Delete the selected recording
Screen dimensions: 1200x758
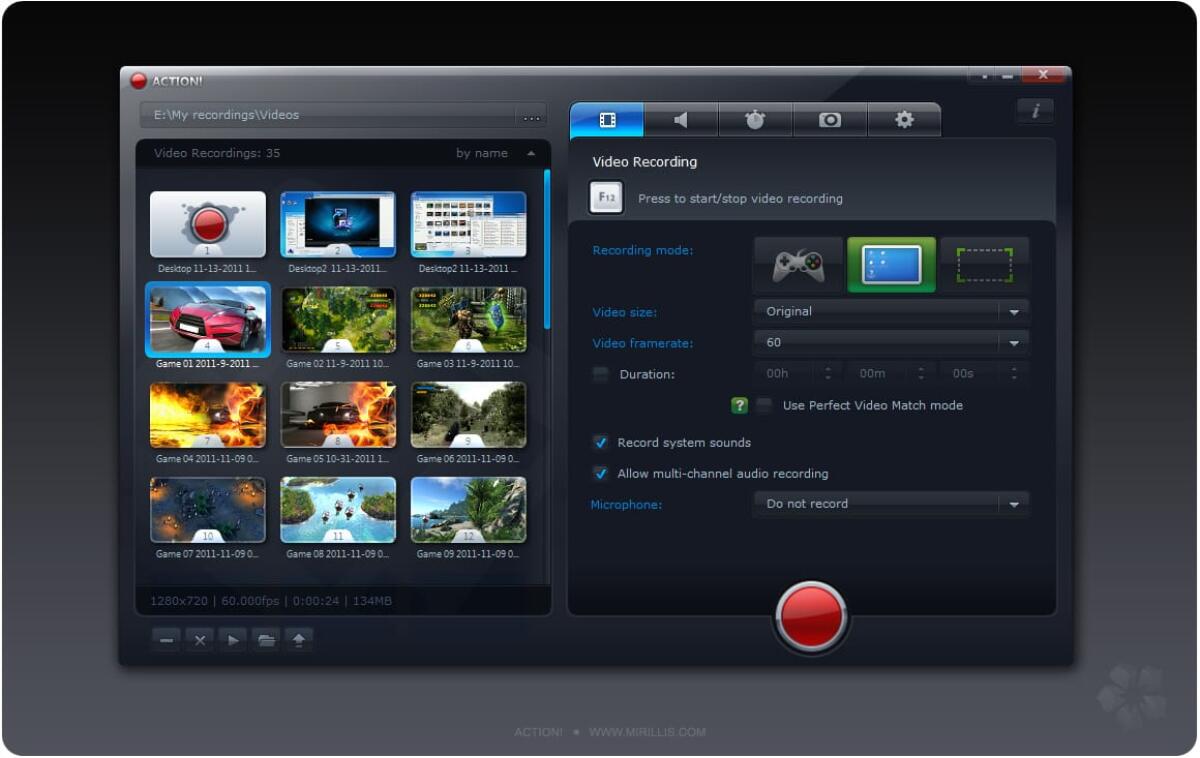tap(199, 638)
